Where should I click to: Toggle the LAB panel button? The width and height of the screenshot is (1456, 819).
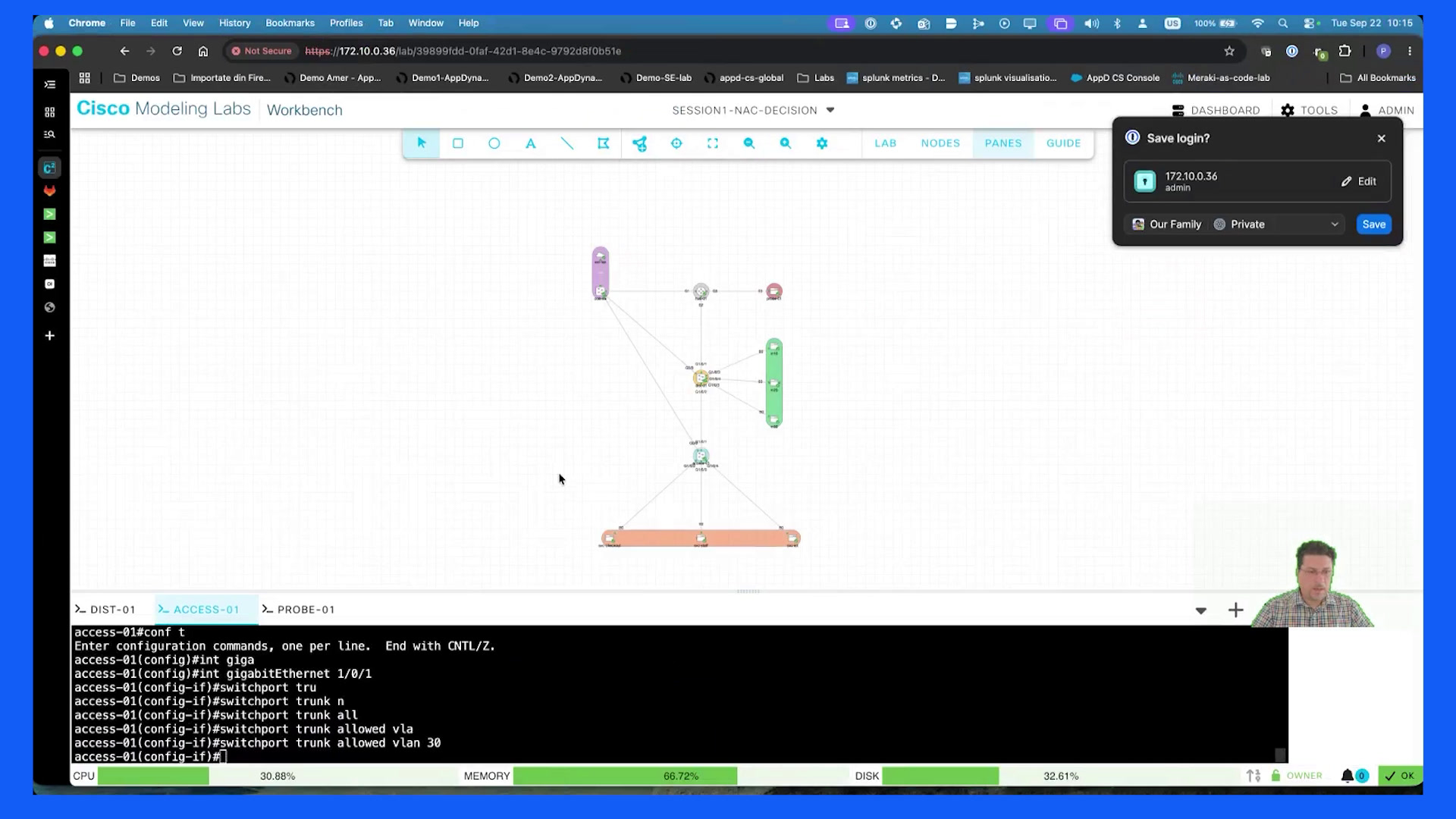pyautogui.click(x=885, y=143)
